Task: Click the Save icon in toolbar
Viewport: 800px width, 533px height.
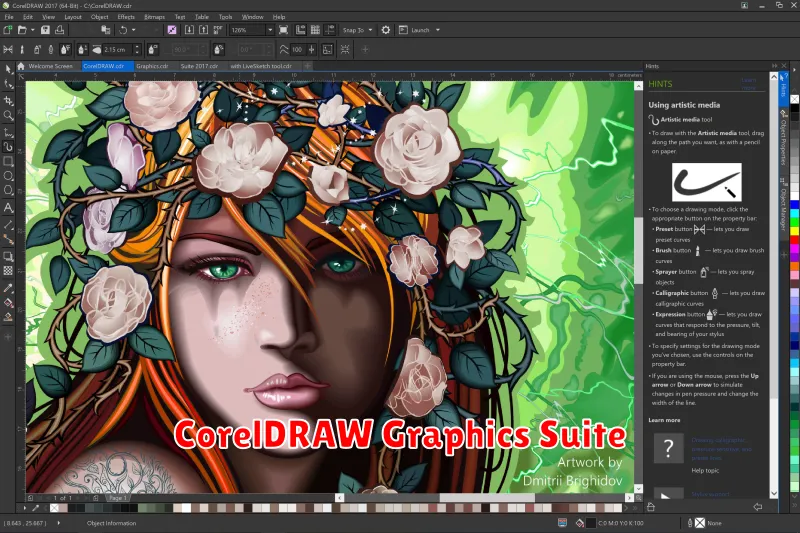Action: [x=45, y=30]
